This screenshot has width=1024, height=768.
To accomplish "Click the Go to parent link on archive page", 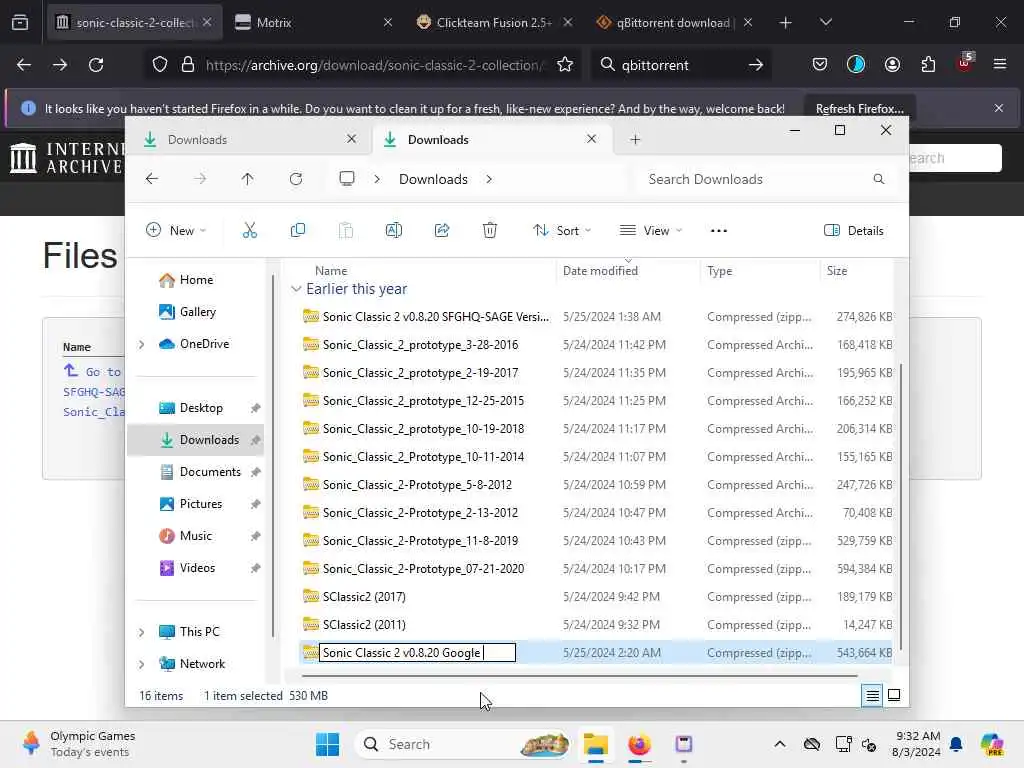I will coord(93,371).
